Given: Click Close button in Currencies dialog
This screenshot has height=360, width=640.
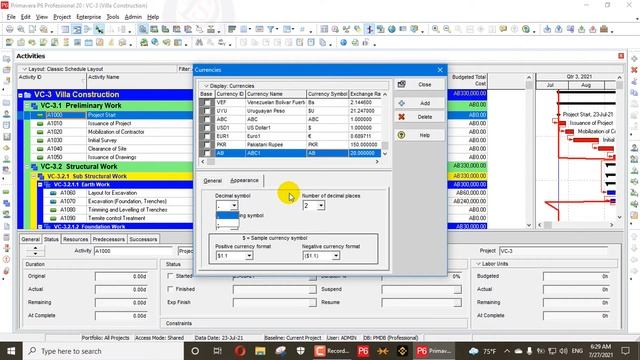Looking at the screenshot, I should point(419,84).
